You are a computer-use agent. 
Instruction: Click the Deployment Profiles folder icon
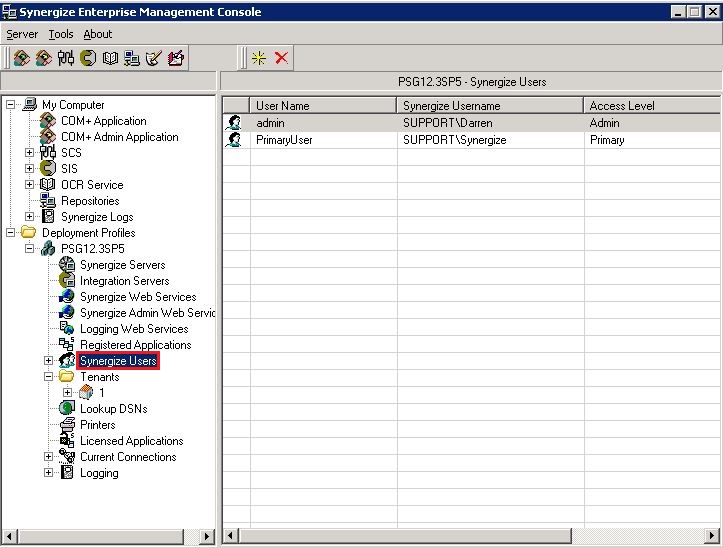coord(29,232)
